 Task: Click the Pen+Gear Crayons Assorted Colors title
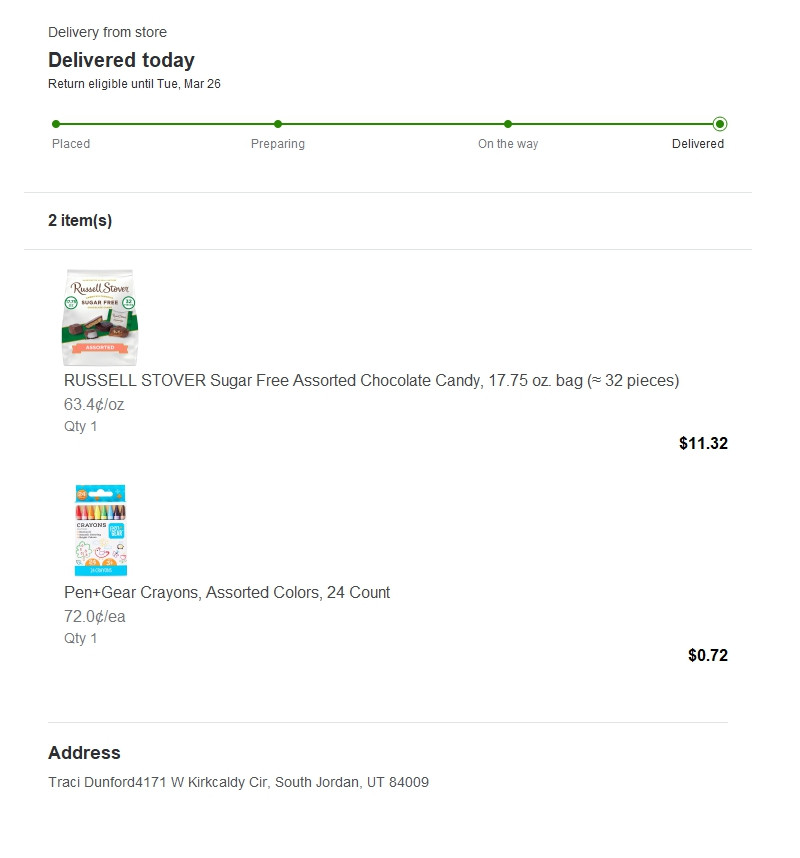pyautogui.click(x=227, y=593)
